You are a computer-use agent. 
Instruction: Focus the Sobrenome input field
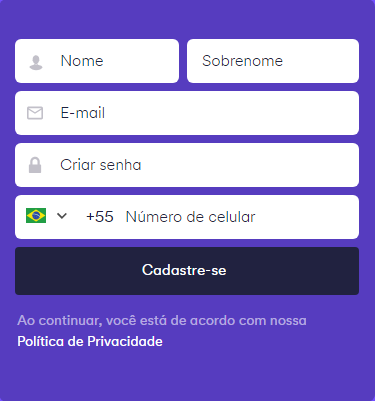pos(273,61)
